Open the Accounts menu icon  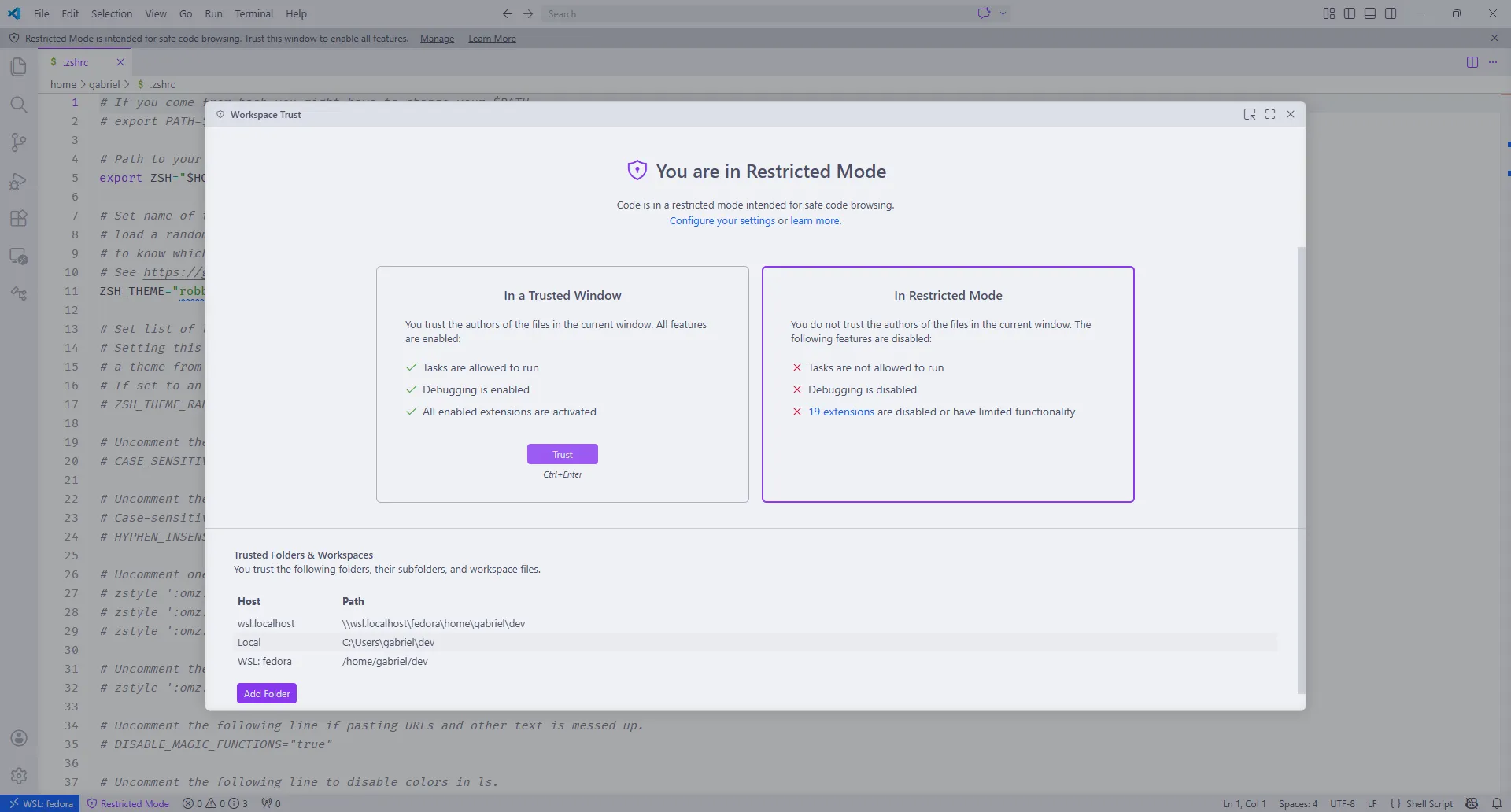click(19, 738)
